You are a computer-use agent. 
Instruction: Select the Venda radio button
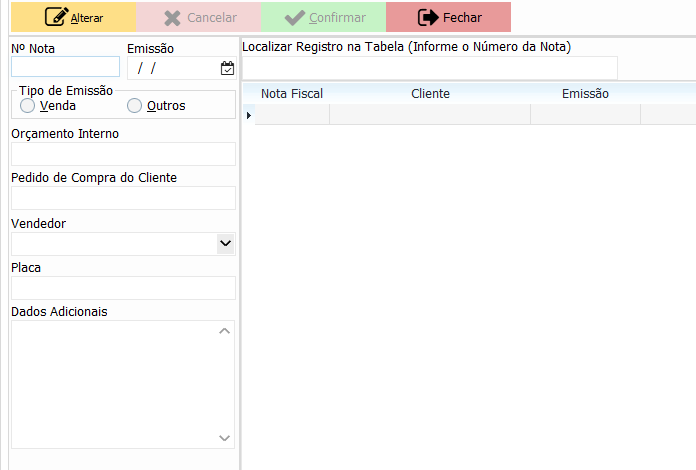[x=27, y=105]
